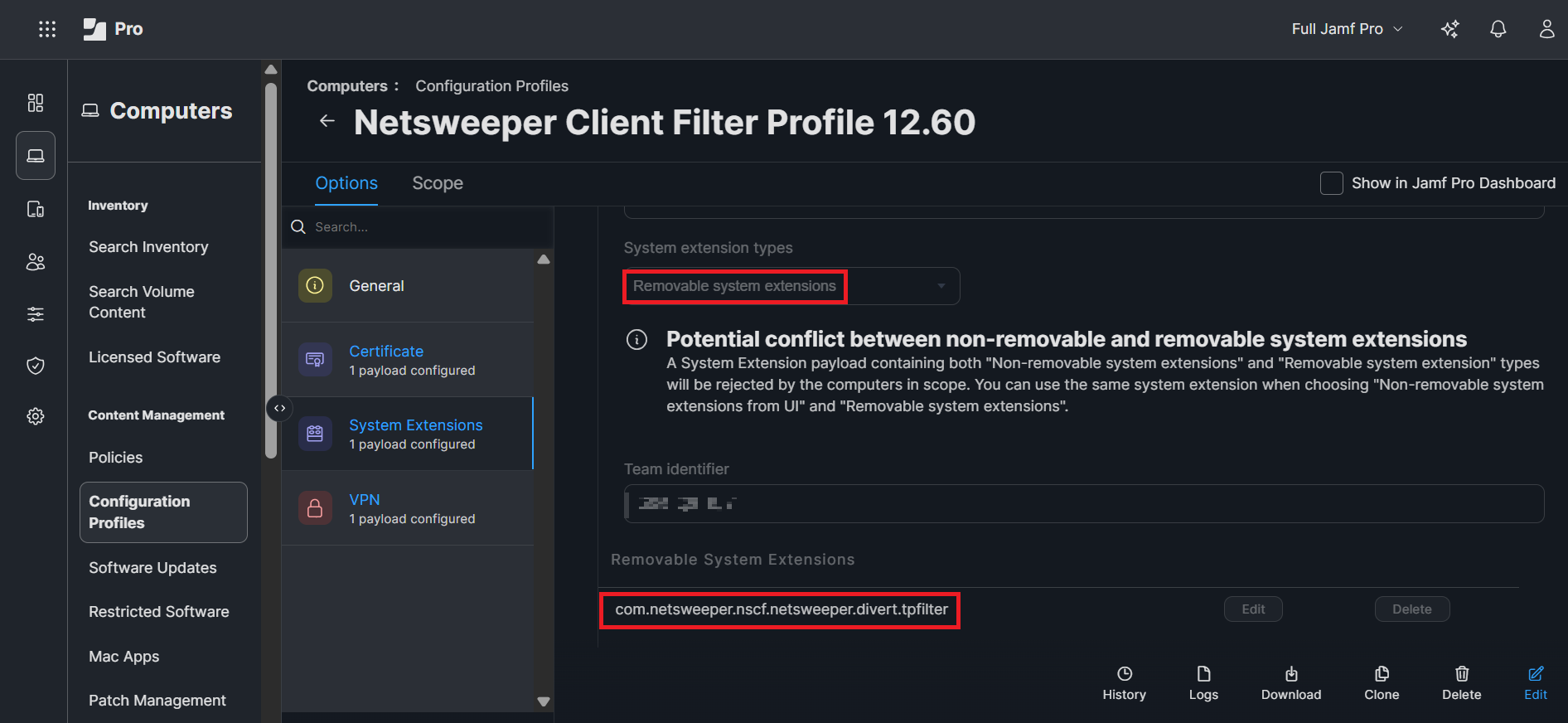This screenshot has height=723, width=1568.
Task: Open the notifications bell
Action: 1498,29
